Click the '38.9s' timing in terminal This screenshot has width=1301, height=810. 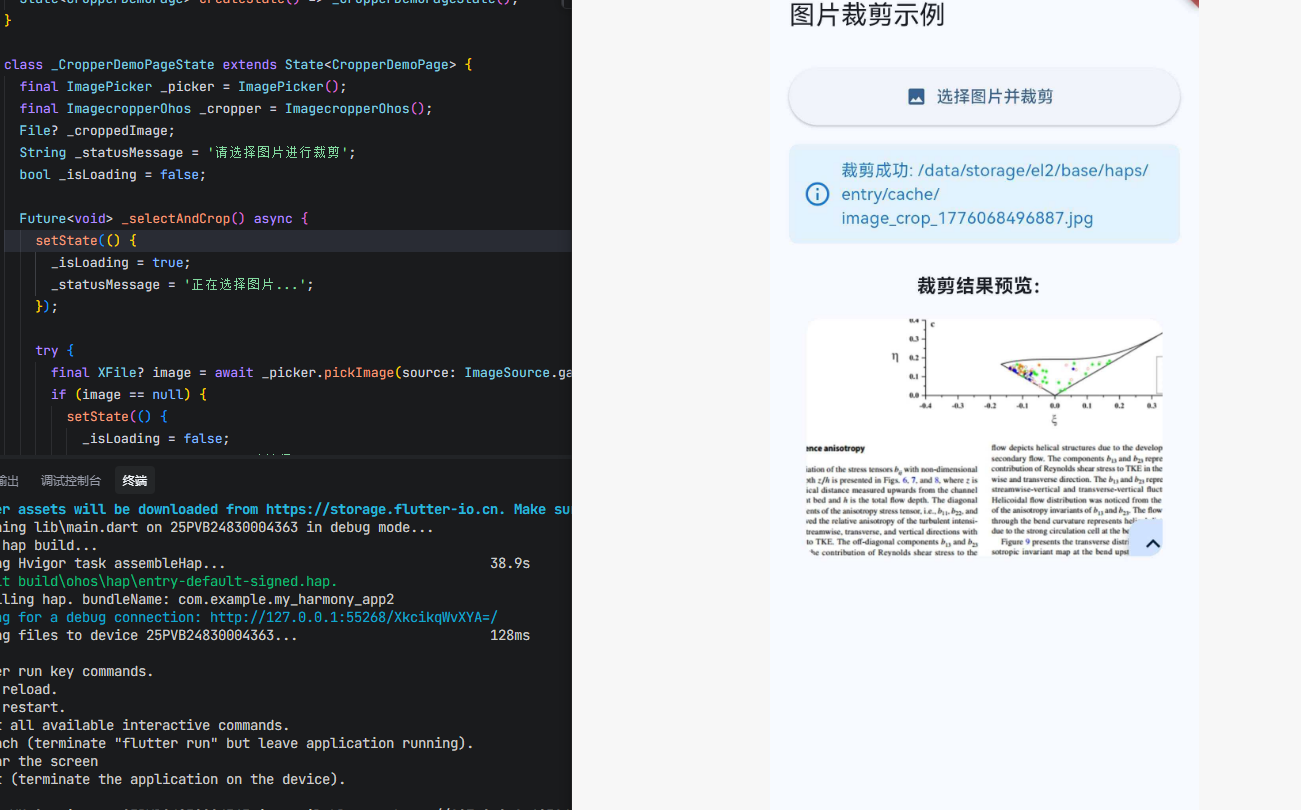tap(510, 564)
